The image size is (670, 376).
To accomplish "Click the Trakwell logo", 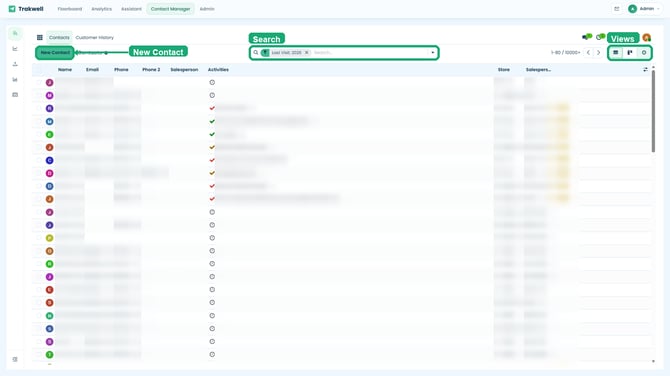I will point(26,9).
